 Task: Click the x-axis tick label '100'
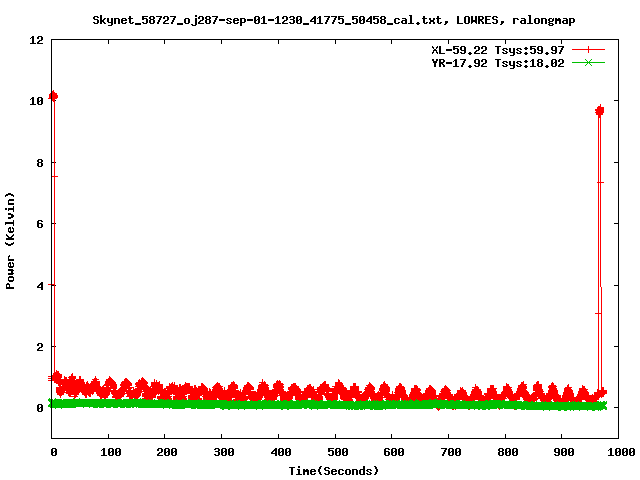pyautogui.click(x=111, y=452)
